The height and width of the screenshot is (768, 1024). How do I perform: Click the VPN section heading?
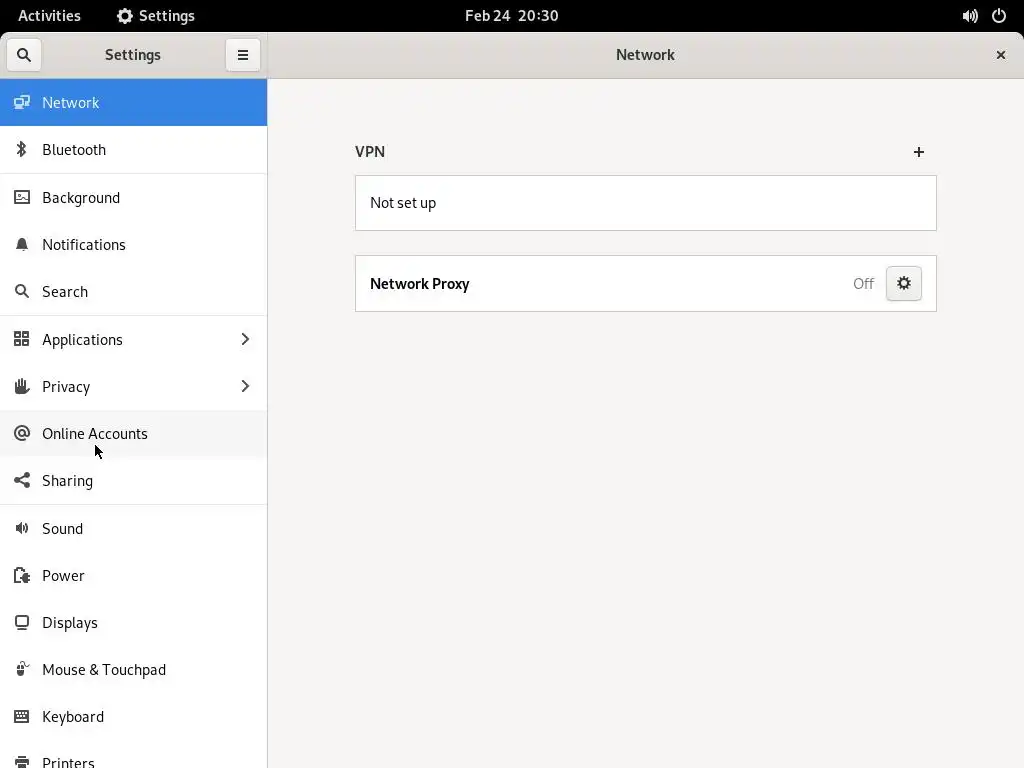point(370,152)
